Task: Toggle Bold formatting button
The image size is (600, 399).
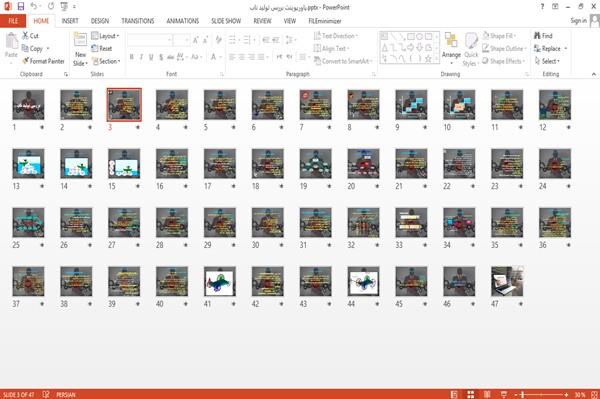Action: click(x=132, y=57)
